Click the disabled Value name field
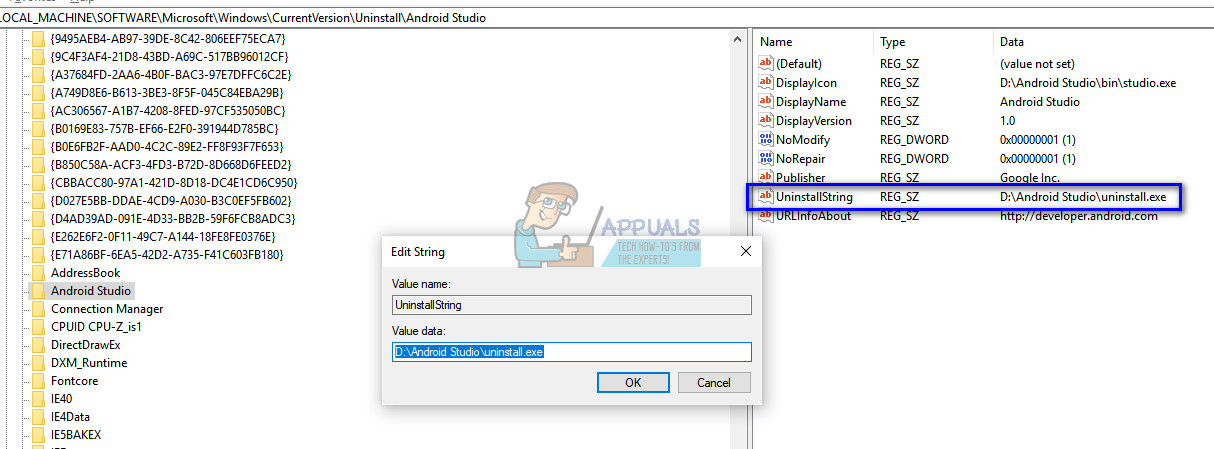This screenshot has height=449, width=1214. coord(572,305)
